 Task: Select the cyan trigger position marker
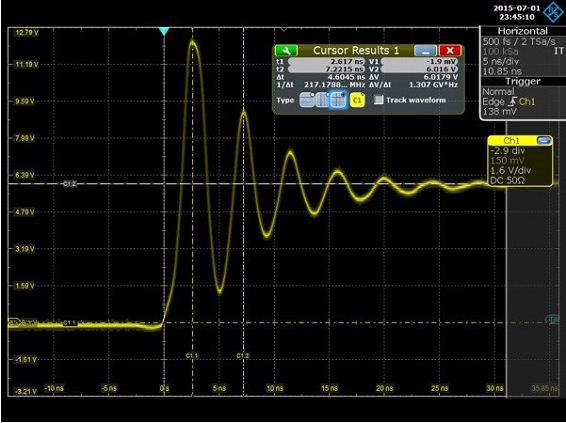pyautogui.click(x=164, y=31)
